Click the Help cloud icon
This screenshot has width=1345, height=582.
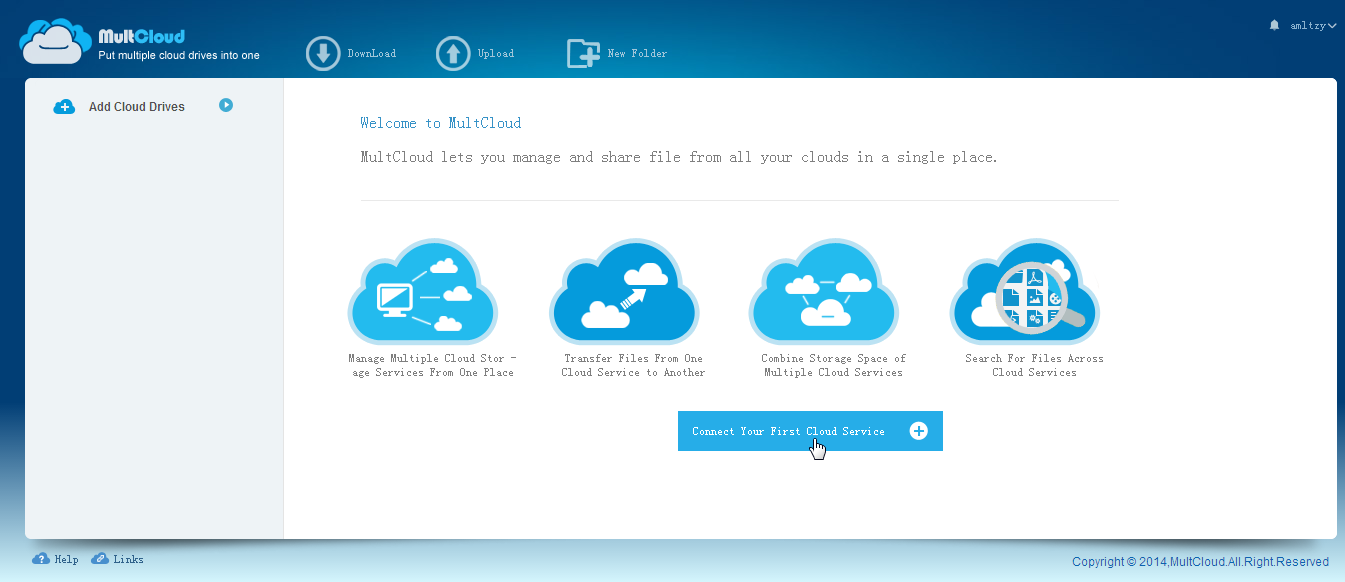[41, 559]
